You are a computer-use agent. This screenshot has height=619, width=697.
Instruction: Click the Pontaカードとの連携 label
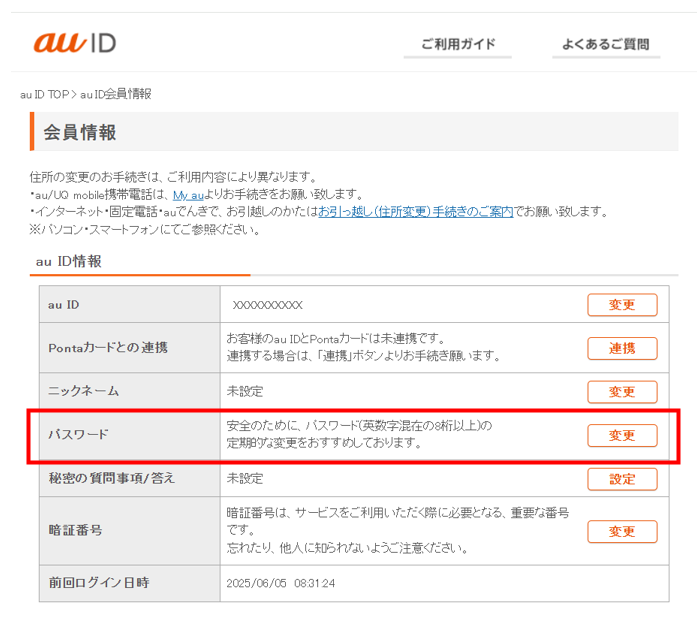[108, 347]
